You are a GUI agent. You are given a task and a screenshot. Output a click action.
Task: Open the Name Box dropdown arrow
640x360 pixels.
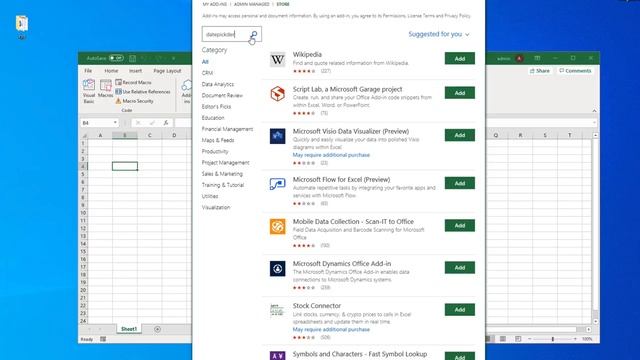[115, 123]
